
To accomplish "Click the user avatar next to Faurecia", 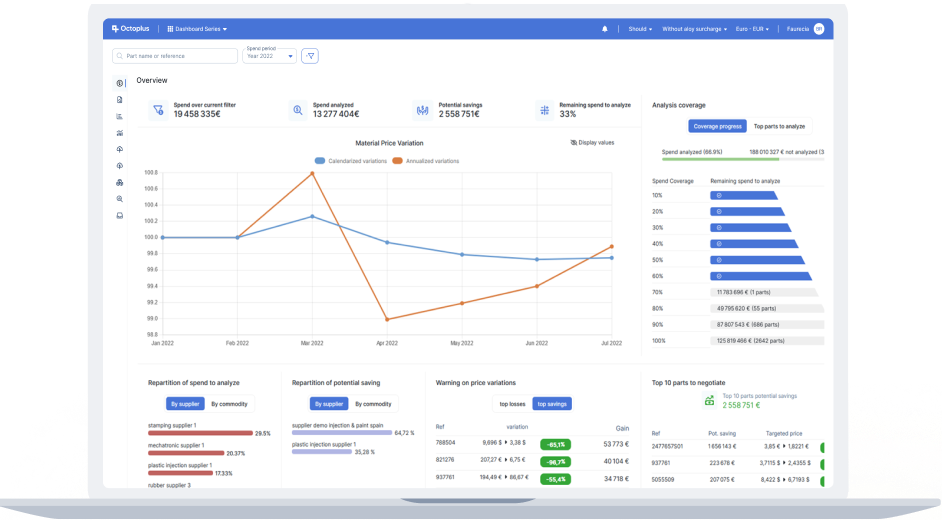I will click(819, 29).
